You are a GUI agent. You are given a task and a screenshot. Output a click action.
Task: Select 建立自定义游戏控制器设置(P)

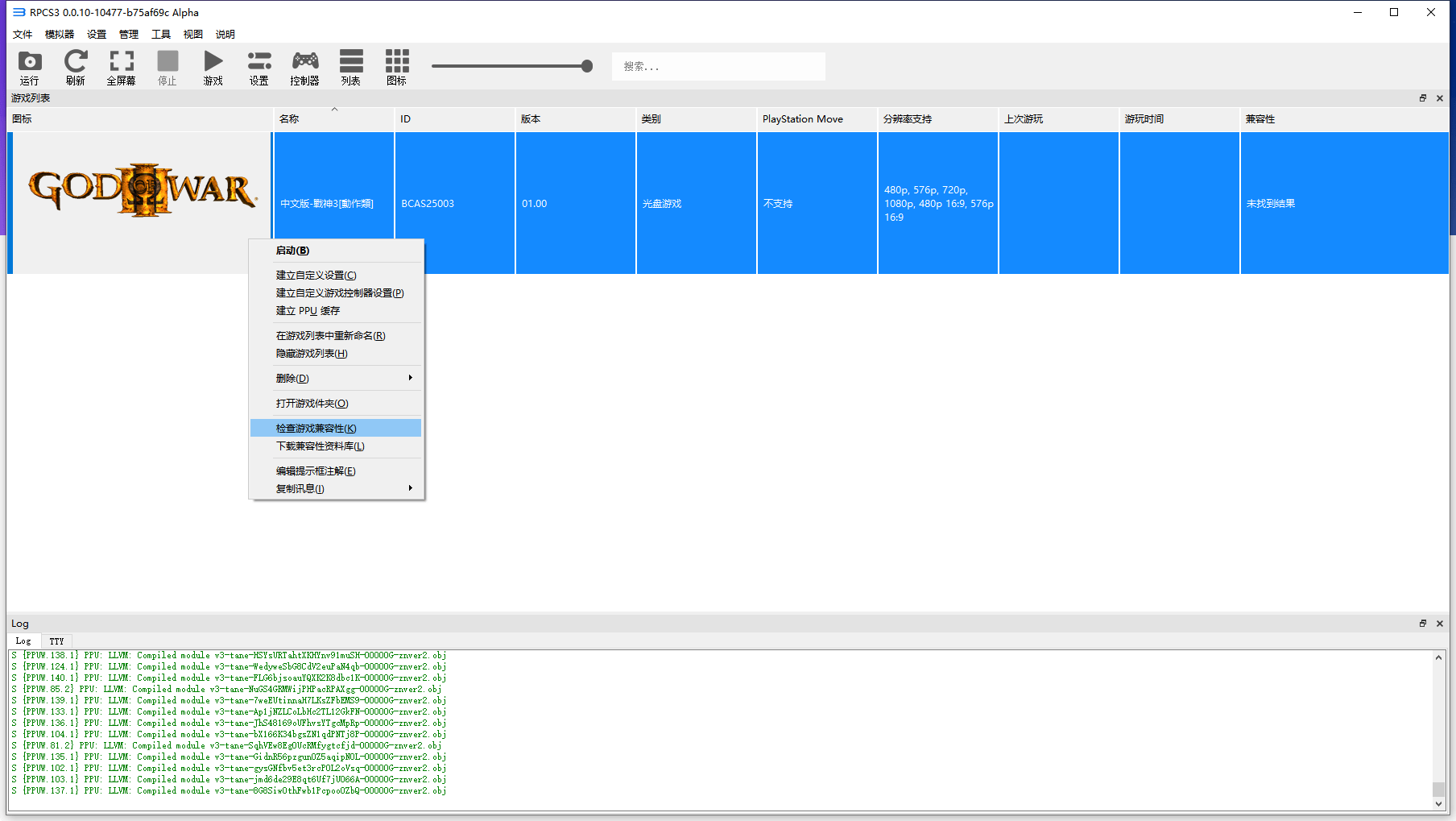coord(337,293)
